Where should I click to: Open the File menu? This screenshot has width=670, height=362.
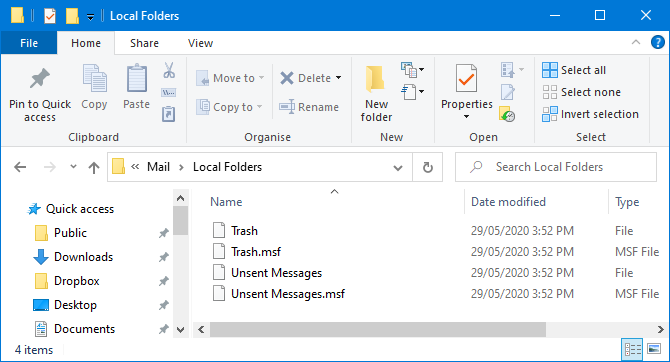point(29,43)
